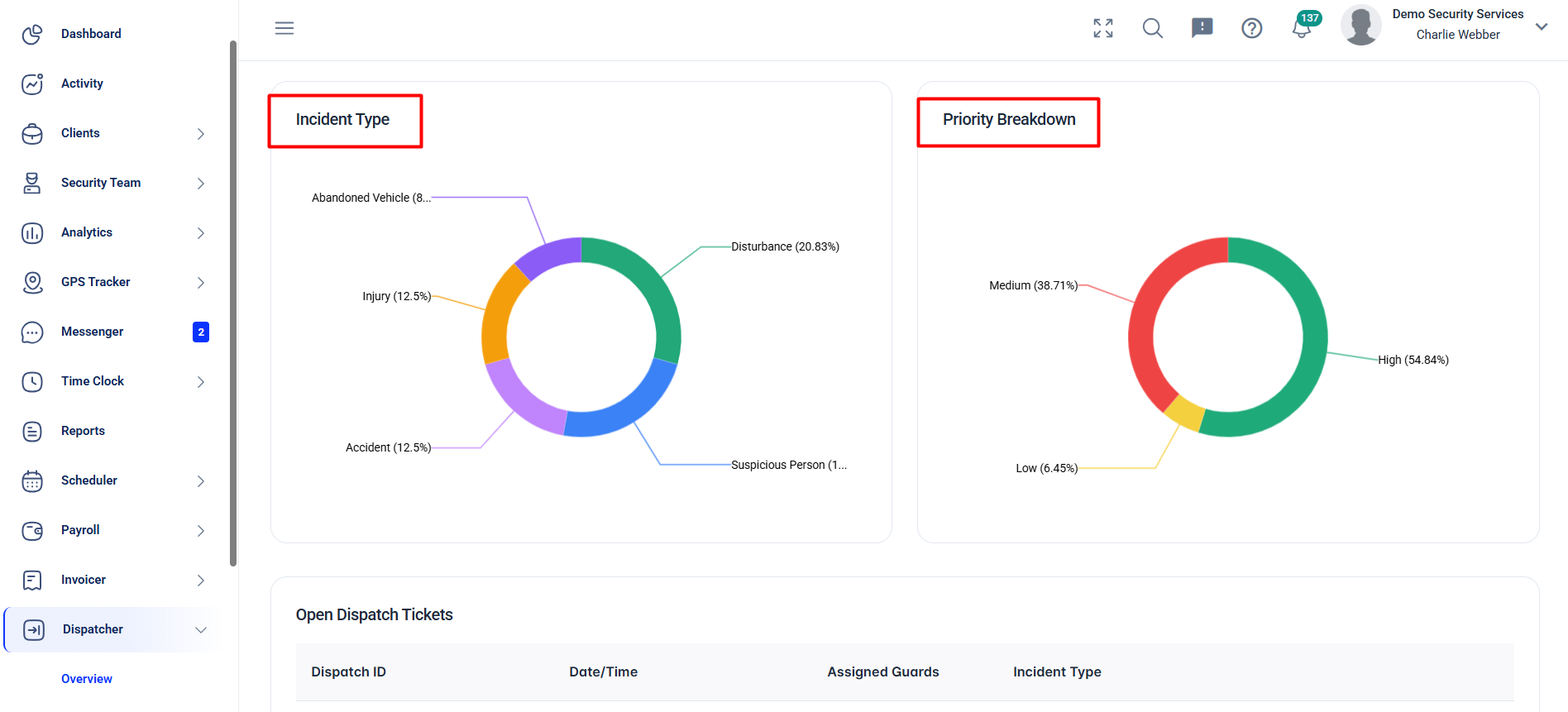This screenshot has width=1568, height=712.
Task: Collapse the Dispatcher menu chevron
Action: [201, 629]
